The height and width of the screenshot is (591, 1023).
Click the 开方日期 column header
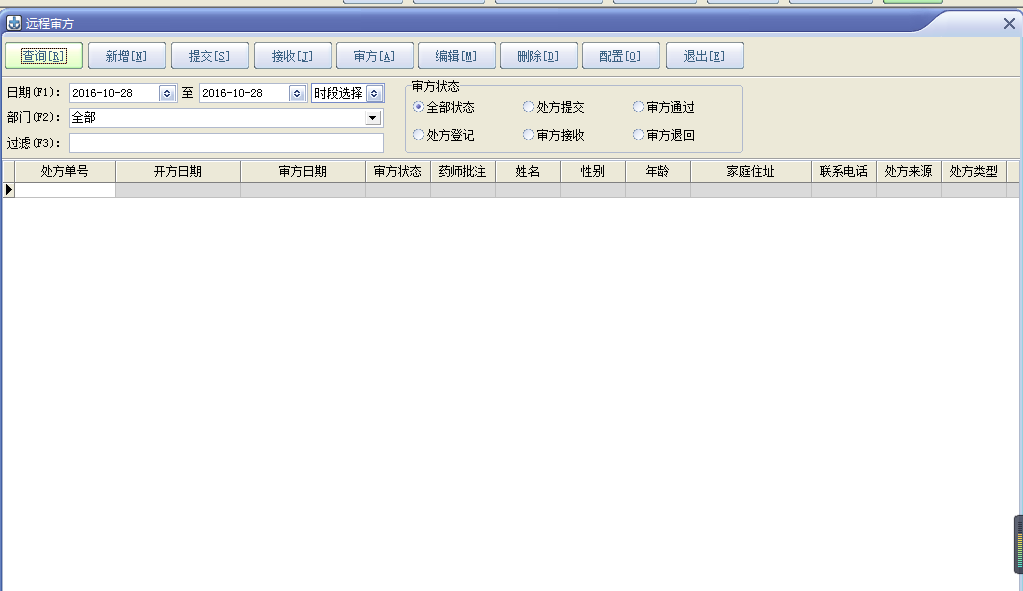pos(177,172)
